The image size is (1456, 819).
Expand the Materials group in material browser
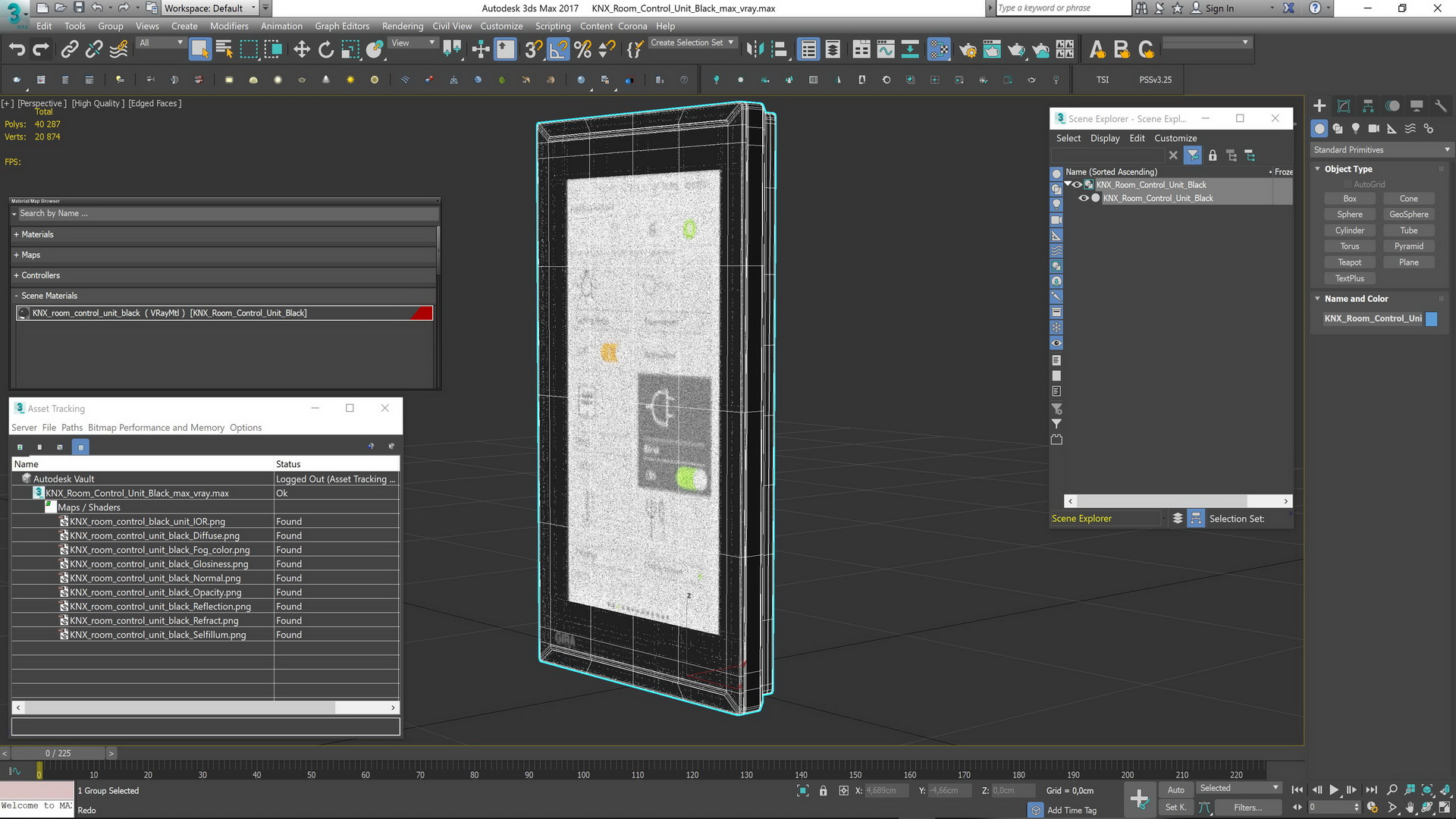(x=224, y=235)
